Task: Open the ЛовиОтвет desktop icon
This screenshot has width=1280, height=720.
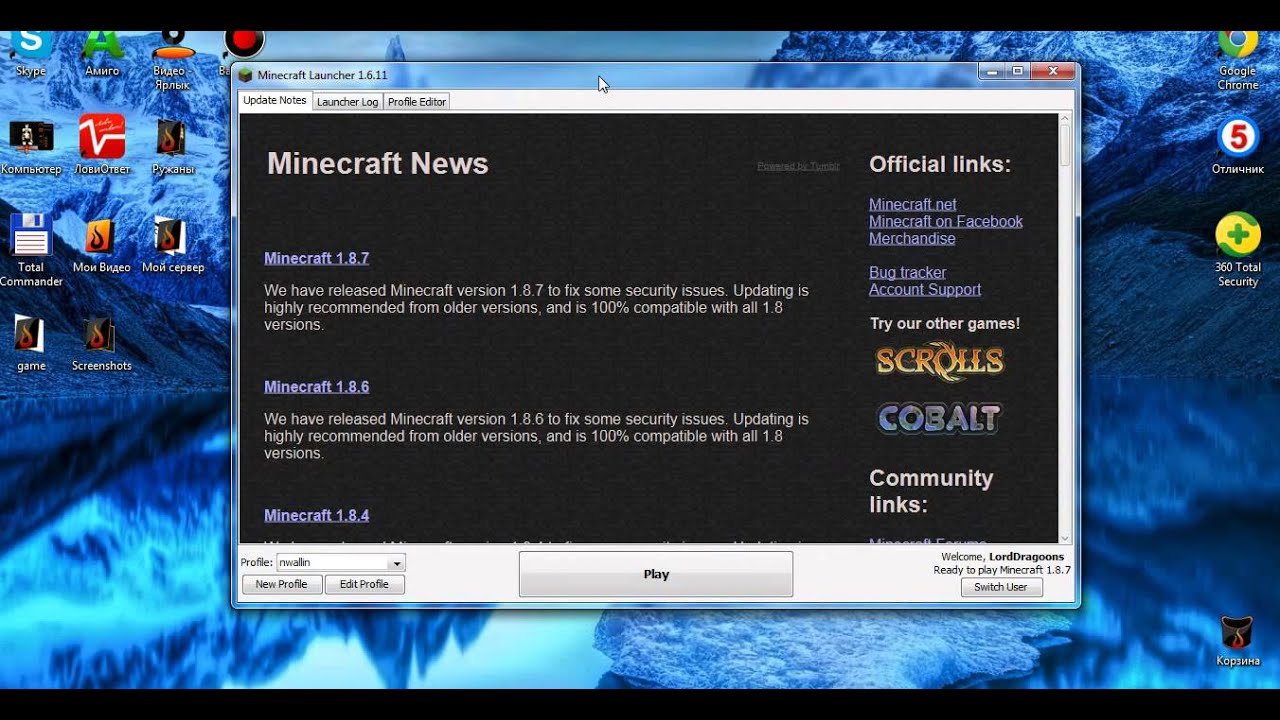Action: tap(102, 145)
